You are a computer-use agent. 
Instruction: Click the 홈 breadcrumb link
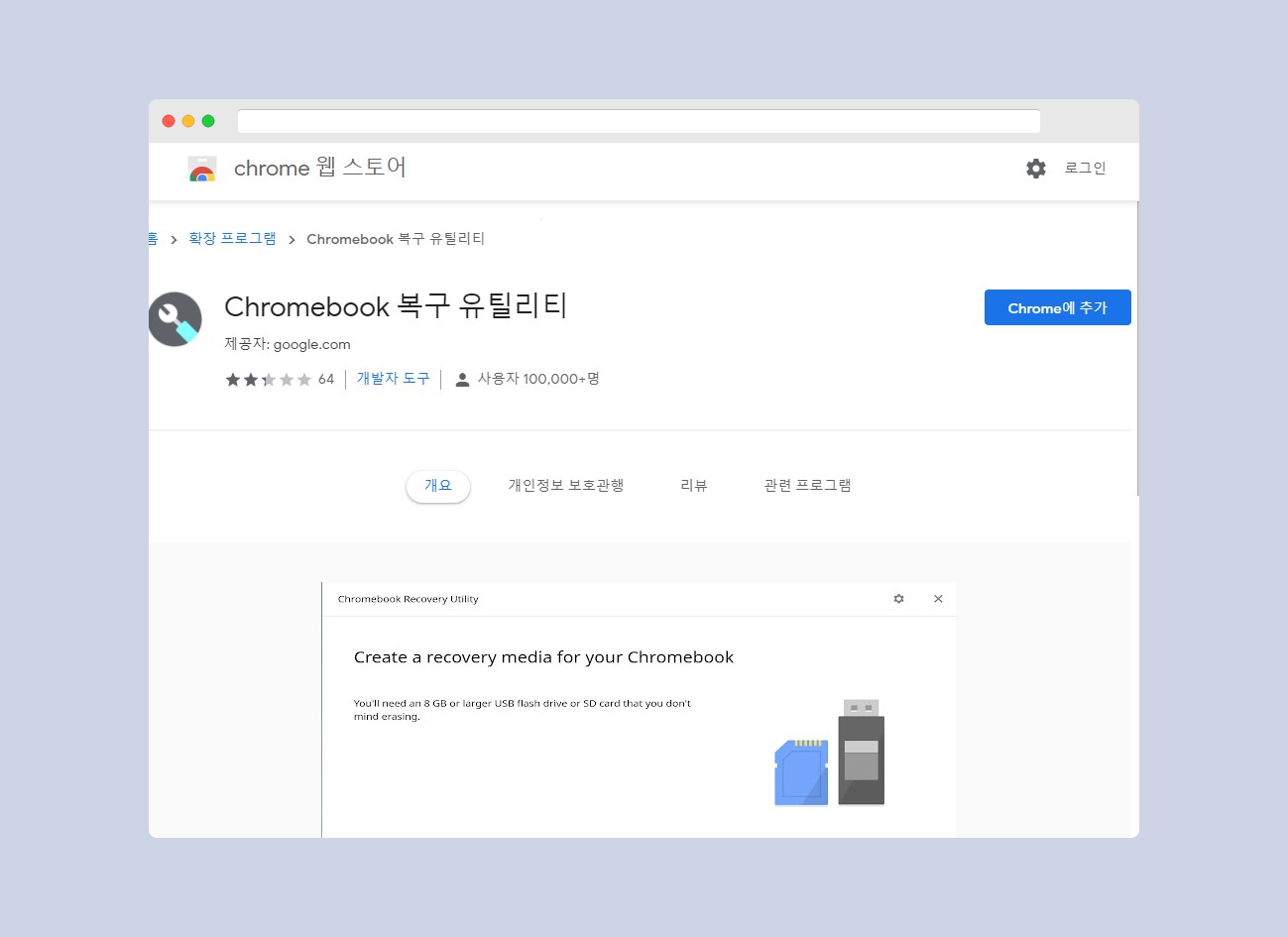(x=153, y=239)
